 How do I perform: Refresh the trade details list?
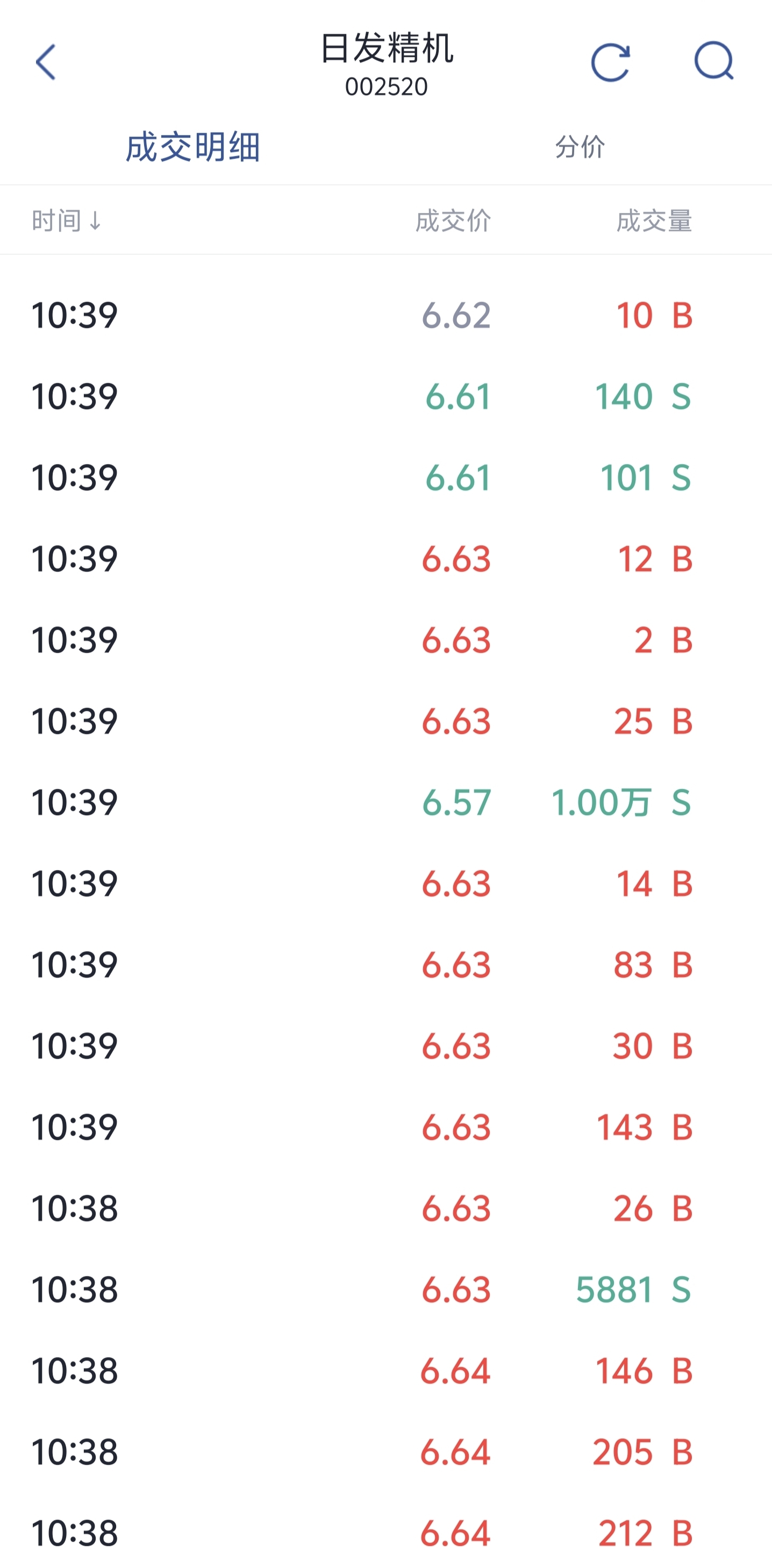coord(610,62)
